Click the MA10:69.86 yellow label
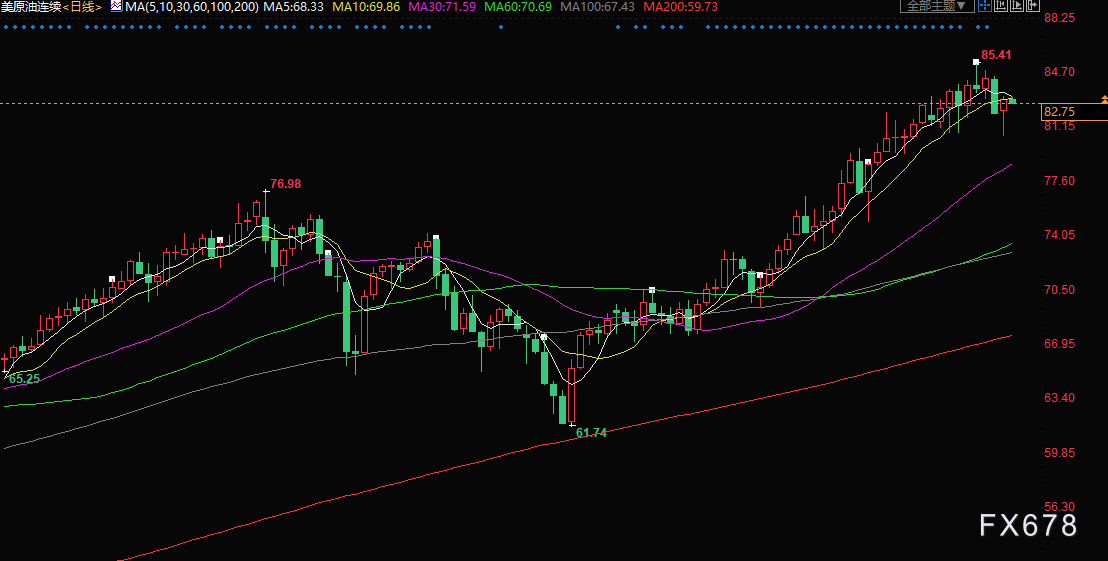The width and height of the screenshot is (1108, 561). click(366, 7)
